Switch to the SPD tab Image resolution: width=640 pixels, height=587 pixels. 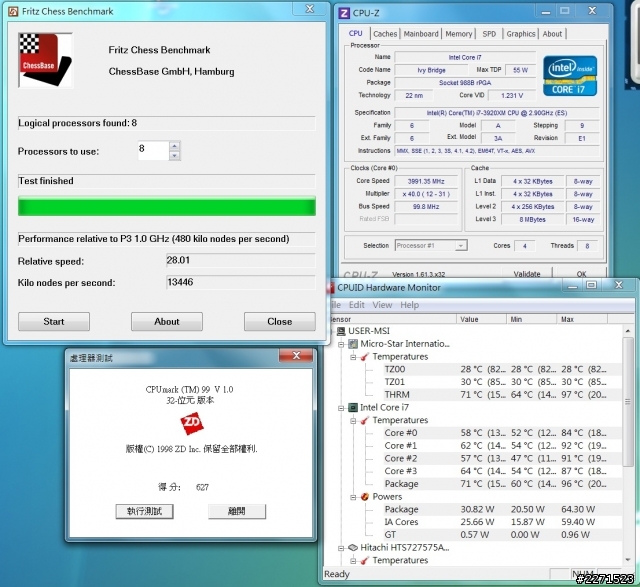tap(489, 34)
